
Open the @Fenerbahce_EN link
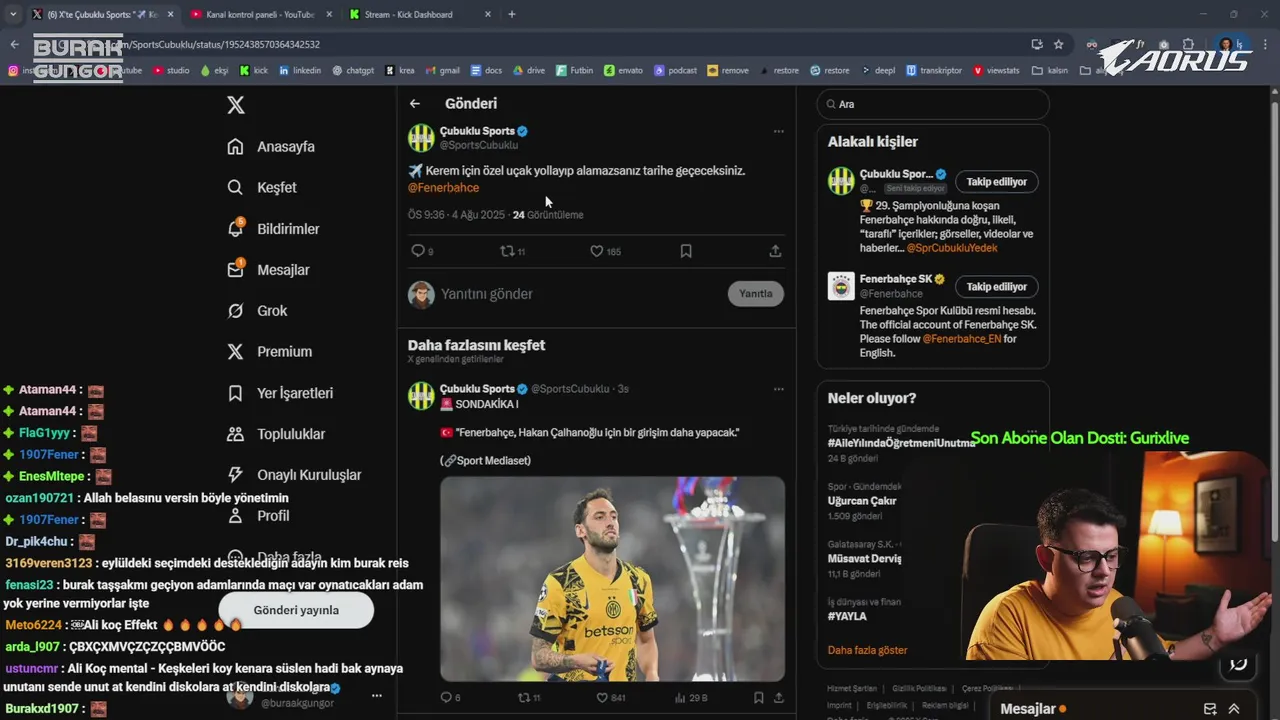(961, 339)
